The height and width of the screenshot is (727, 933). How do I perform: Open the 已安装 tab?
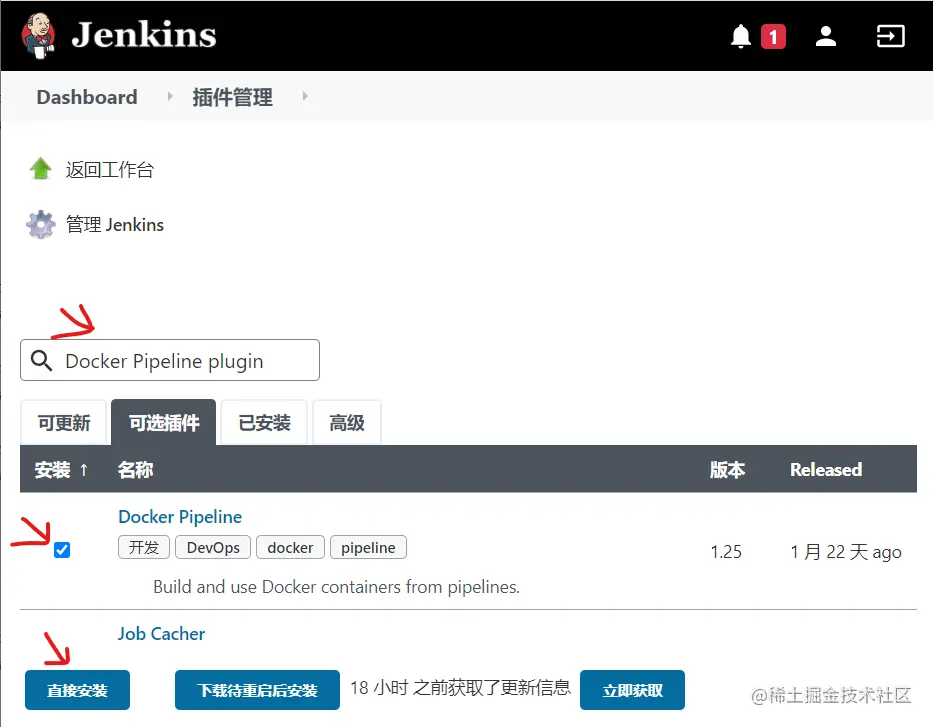[x=264, y=423]
